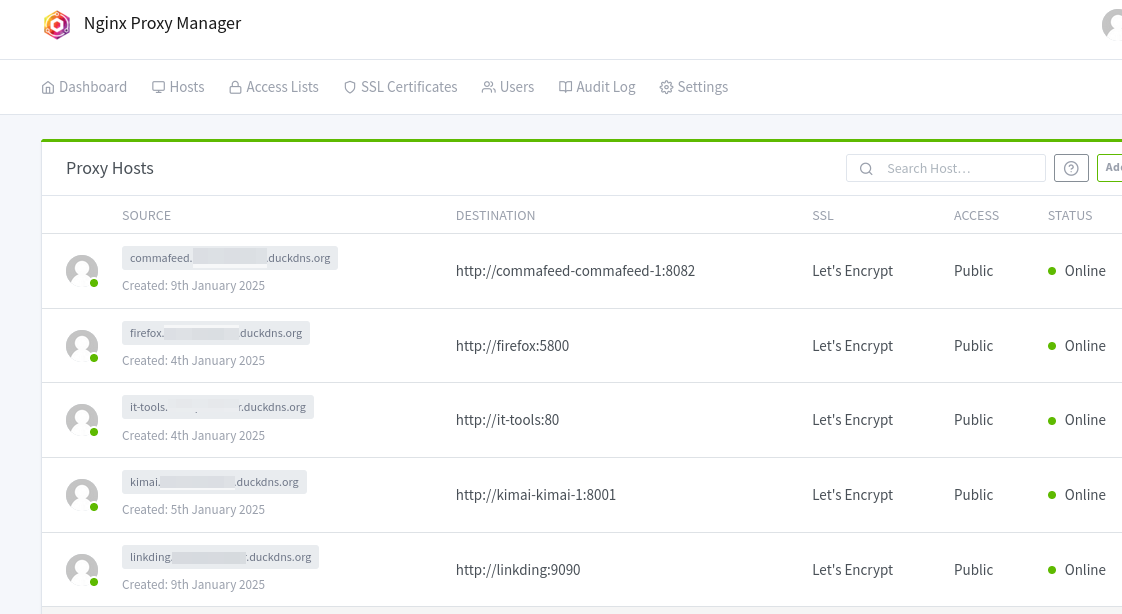The height and width of the screenshot is (614, 1122).
Task: Click Let's Encrypt in kimai row
Action: (852, 495)
